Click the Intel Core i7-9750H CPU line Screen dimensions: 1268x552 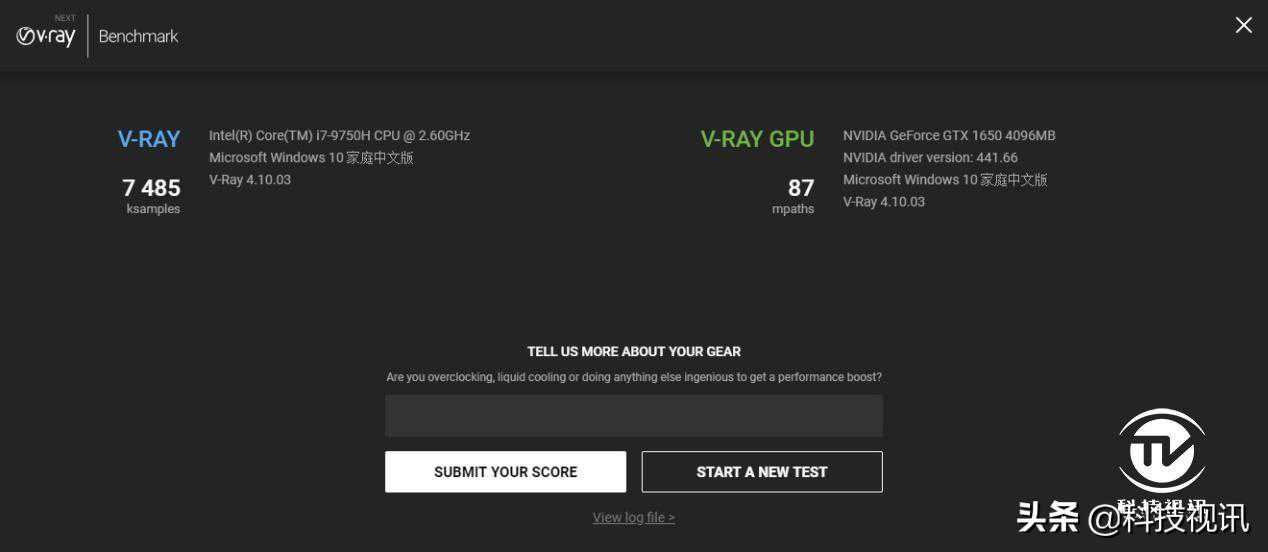(x=339, y=135)
